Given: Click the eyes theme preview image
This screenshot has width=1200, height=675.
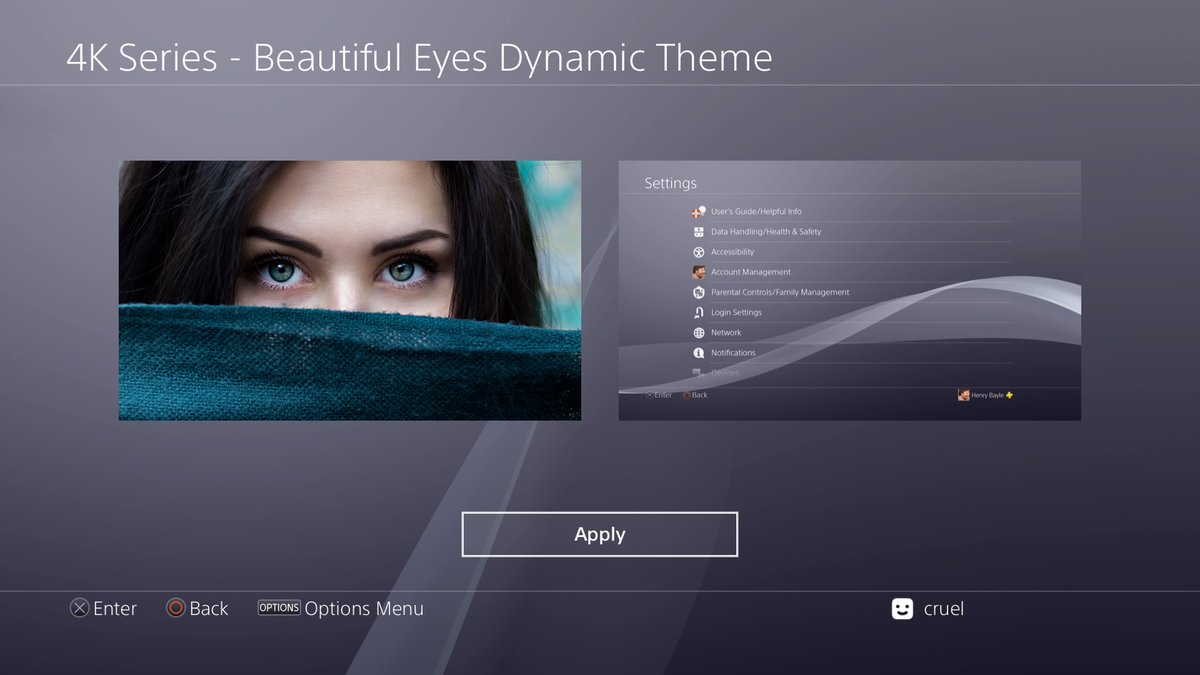Looking at the screenshot, I should [x=349, y=290].
